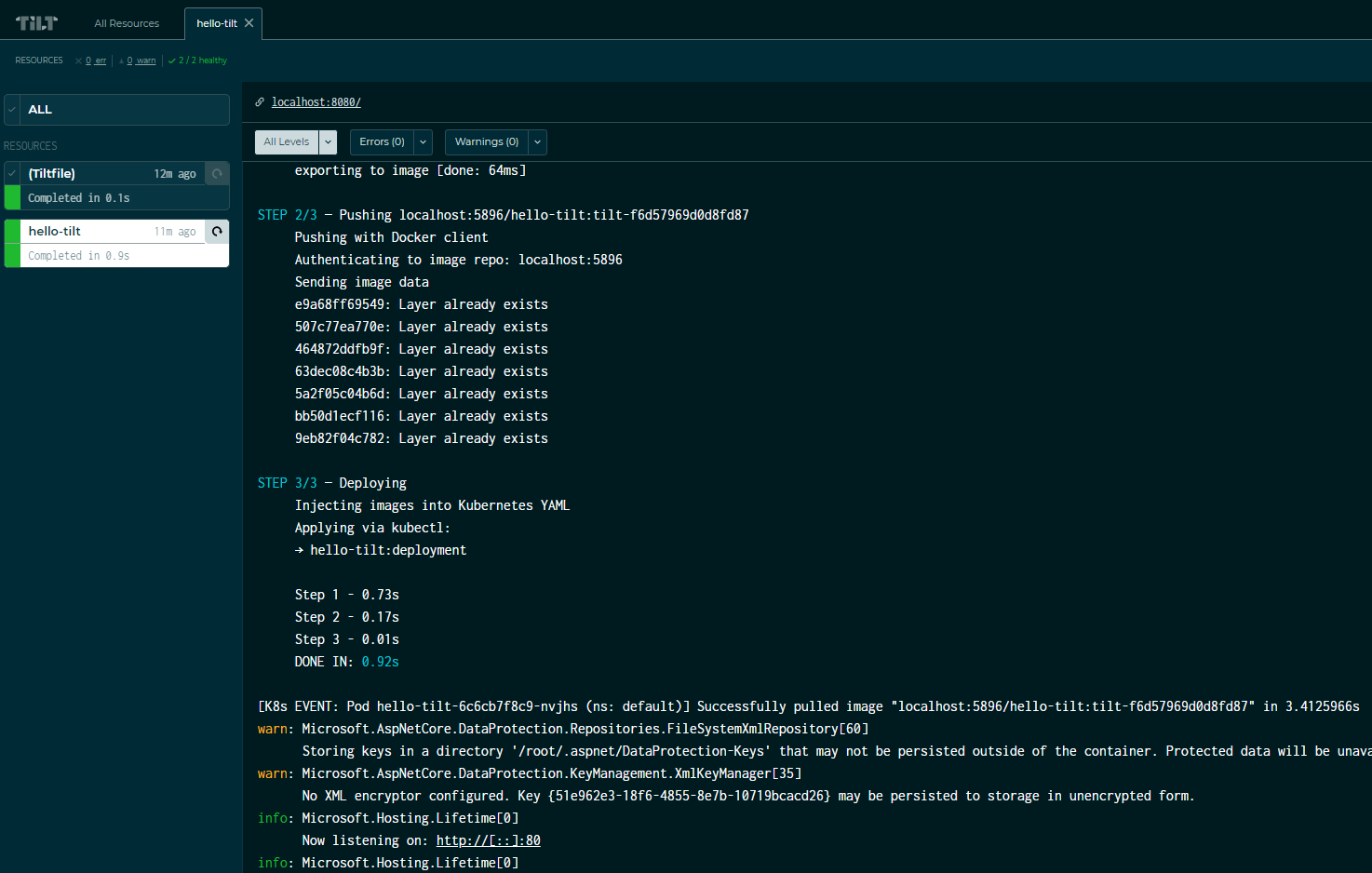Click the 'Sending image data' log line
Image resolution: width=1372 pixels, height=873 pixels.
click(362, 282)
